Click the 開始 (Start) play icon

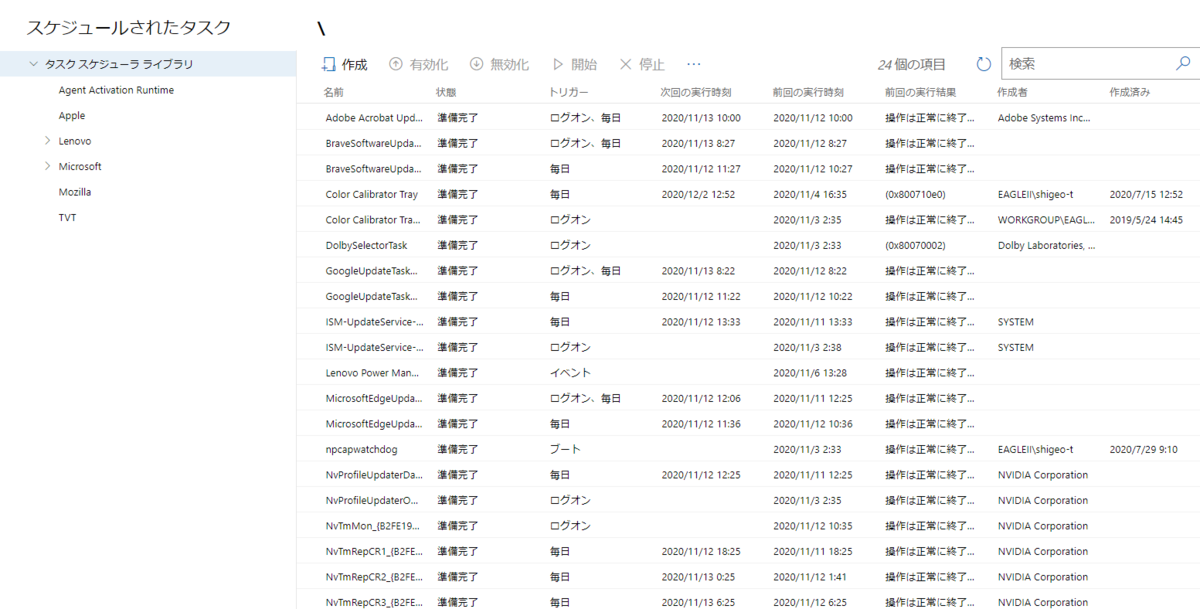pyautogui.click(x=560, y=63)
